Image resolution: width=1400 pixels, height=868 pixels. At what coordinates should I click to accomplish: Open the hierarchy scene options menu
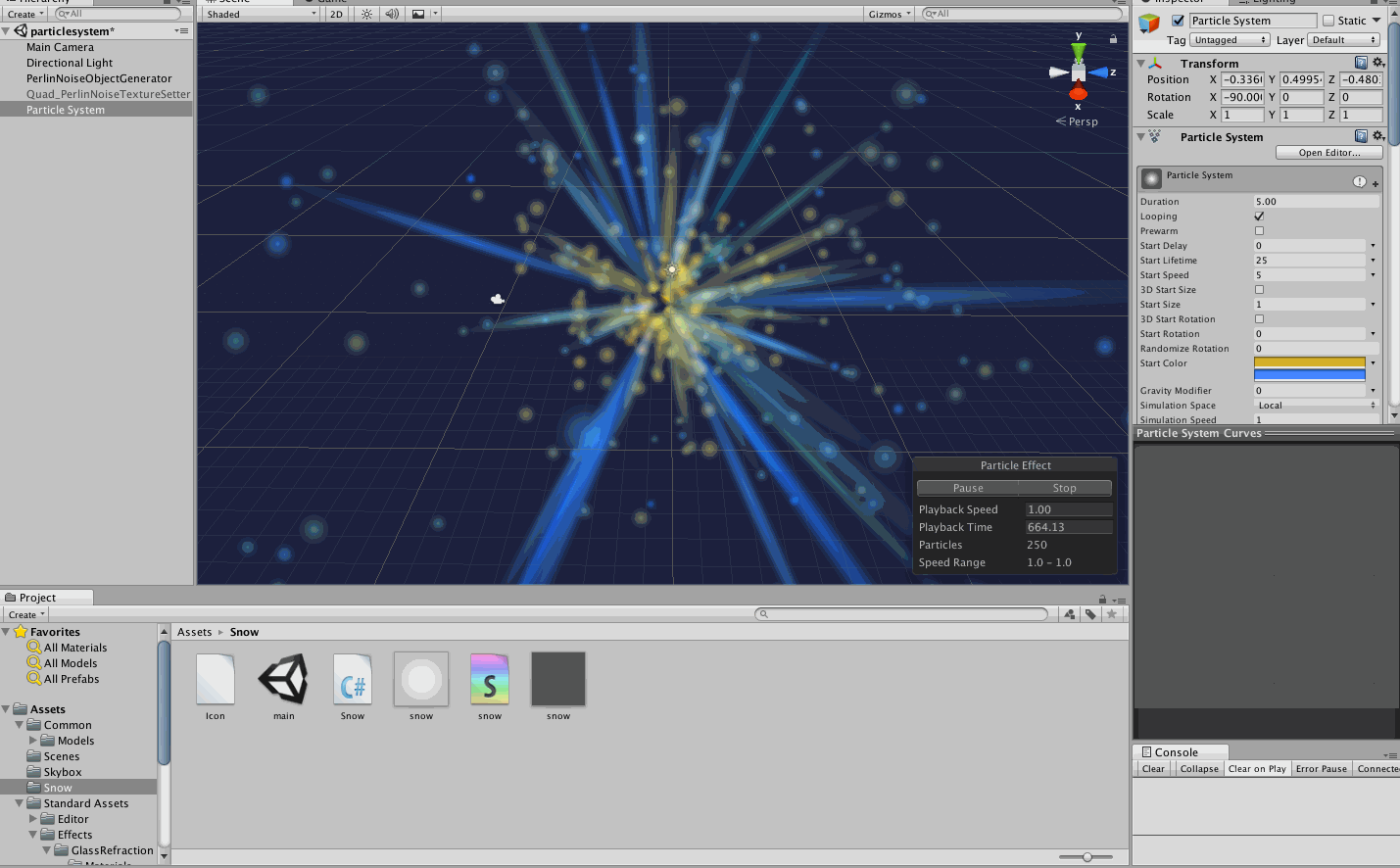(181, 31)
